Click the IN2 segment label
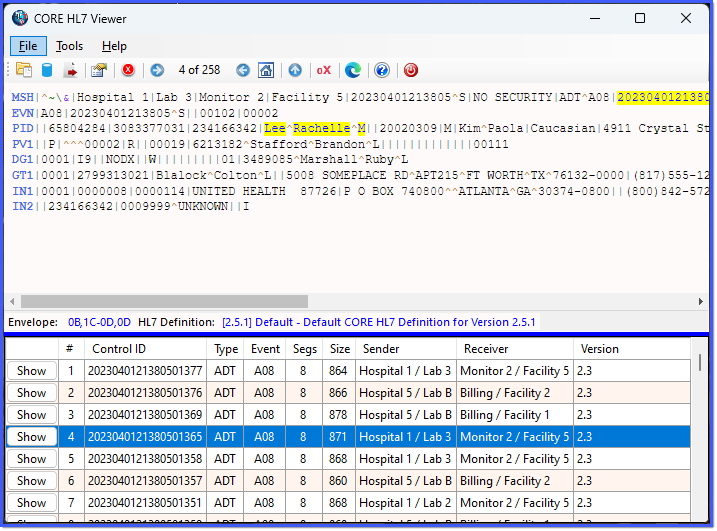This screenshot has height=531, width=717. [23, 206]
